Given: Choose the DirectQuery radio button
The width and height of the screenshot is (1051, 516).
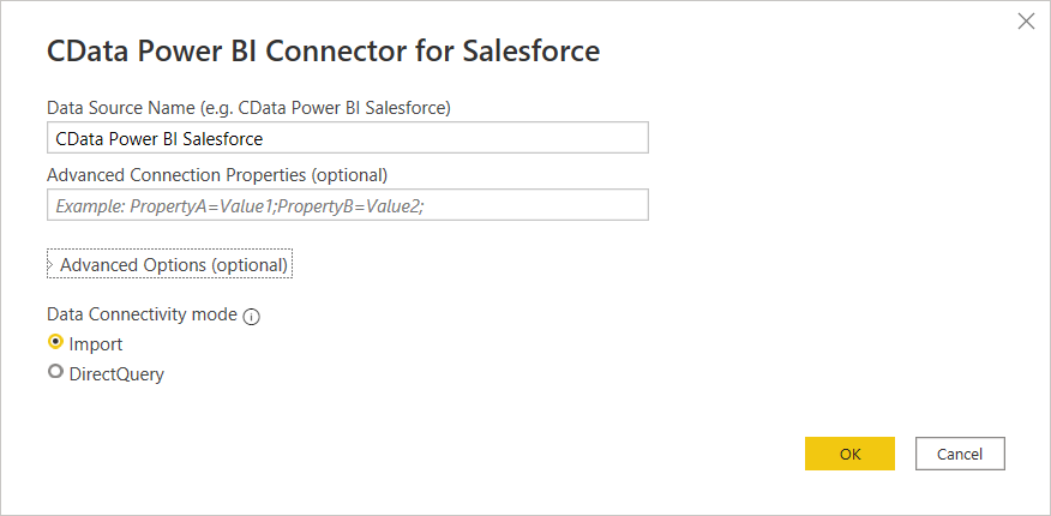Looking at the screenshot, I should pos(56,373).
